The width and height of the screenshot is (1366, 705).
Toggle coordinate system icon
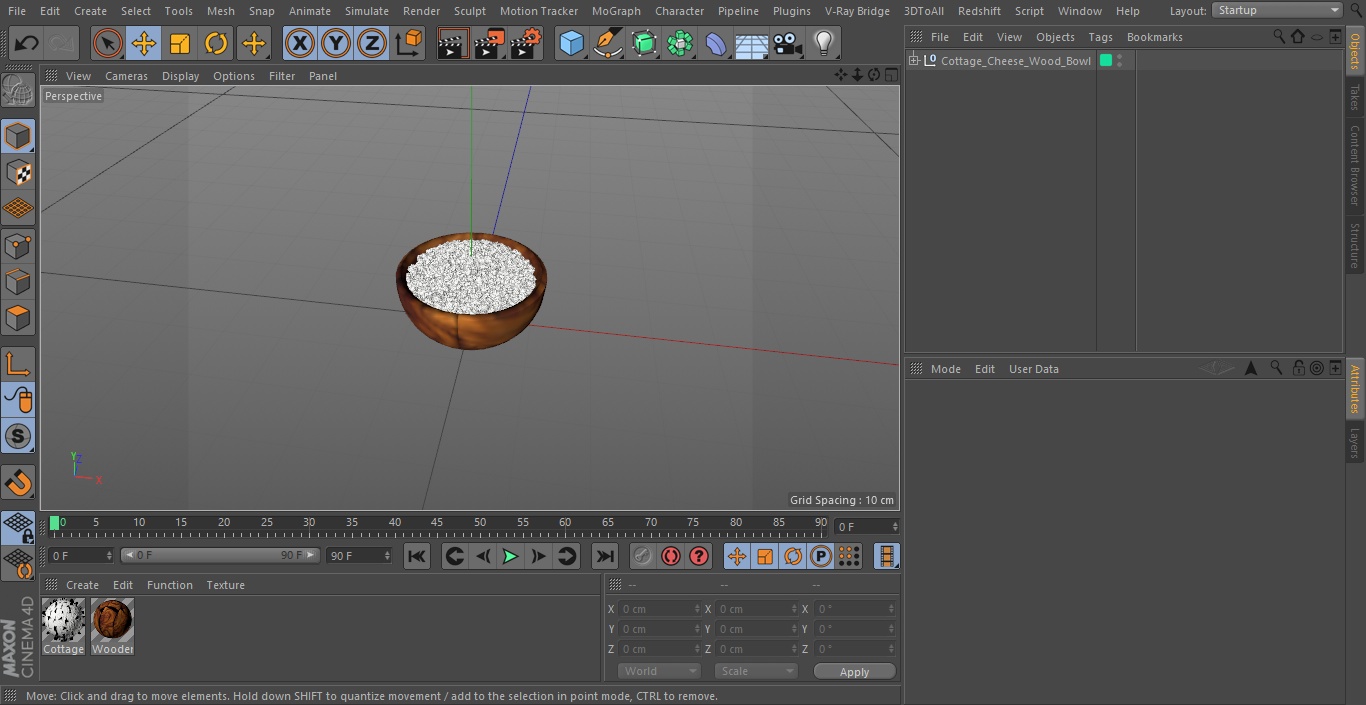coord(409,43)
